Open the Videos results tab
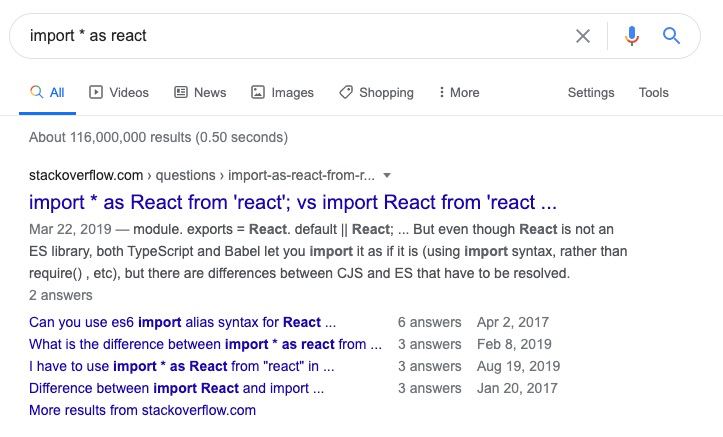This screenshot has width=723, height=437. (x=119, y=92)
